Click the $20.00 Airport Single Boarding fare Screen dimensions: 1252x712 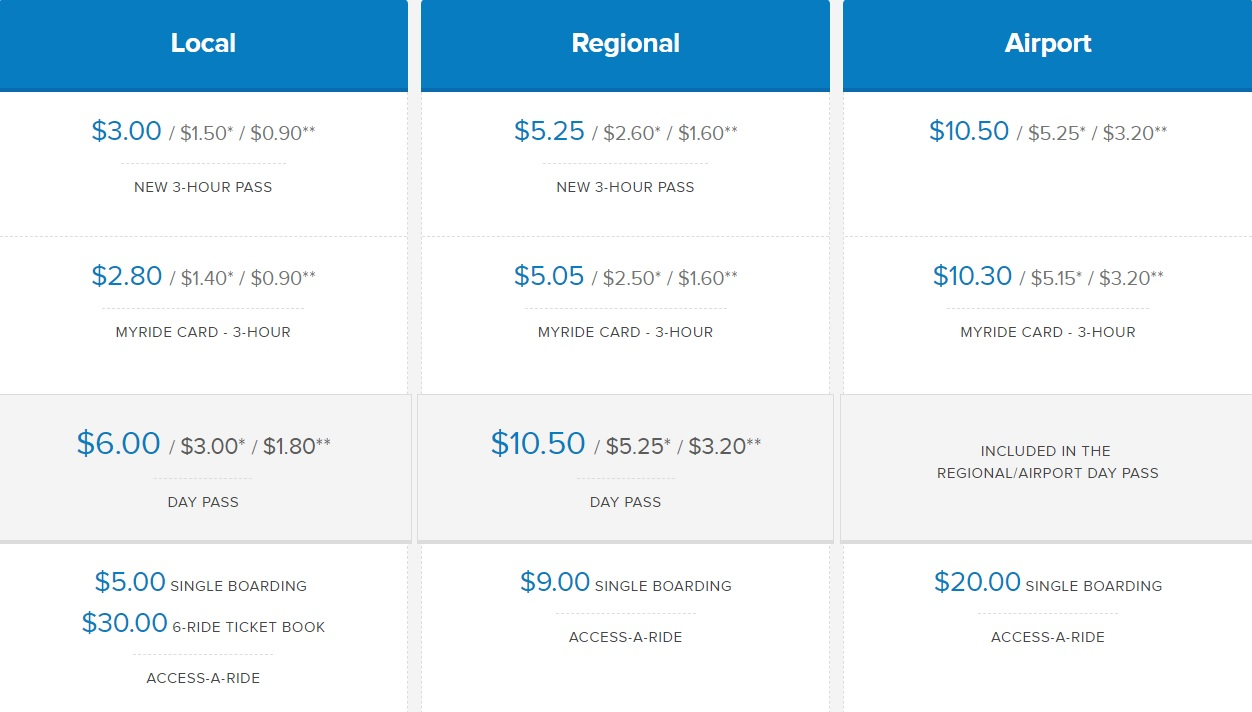977,582
